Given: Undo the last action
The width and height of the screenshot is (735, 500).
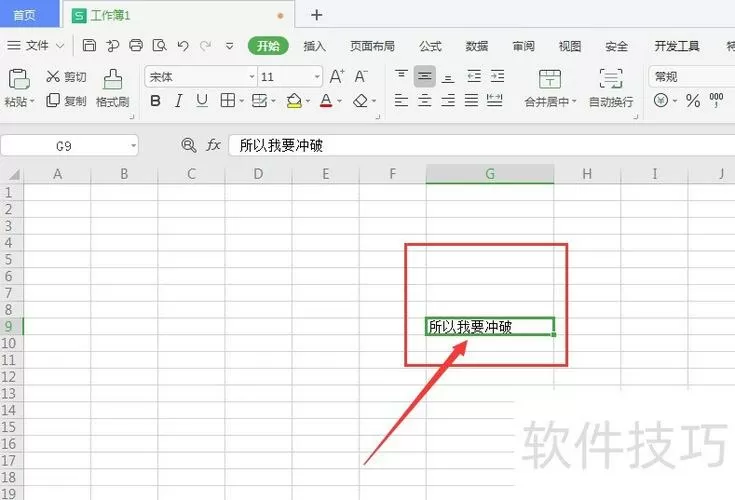Looking at the screenshot, I should [183, 45].
